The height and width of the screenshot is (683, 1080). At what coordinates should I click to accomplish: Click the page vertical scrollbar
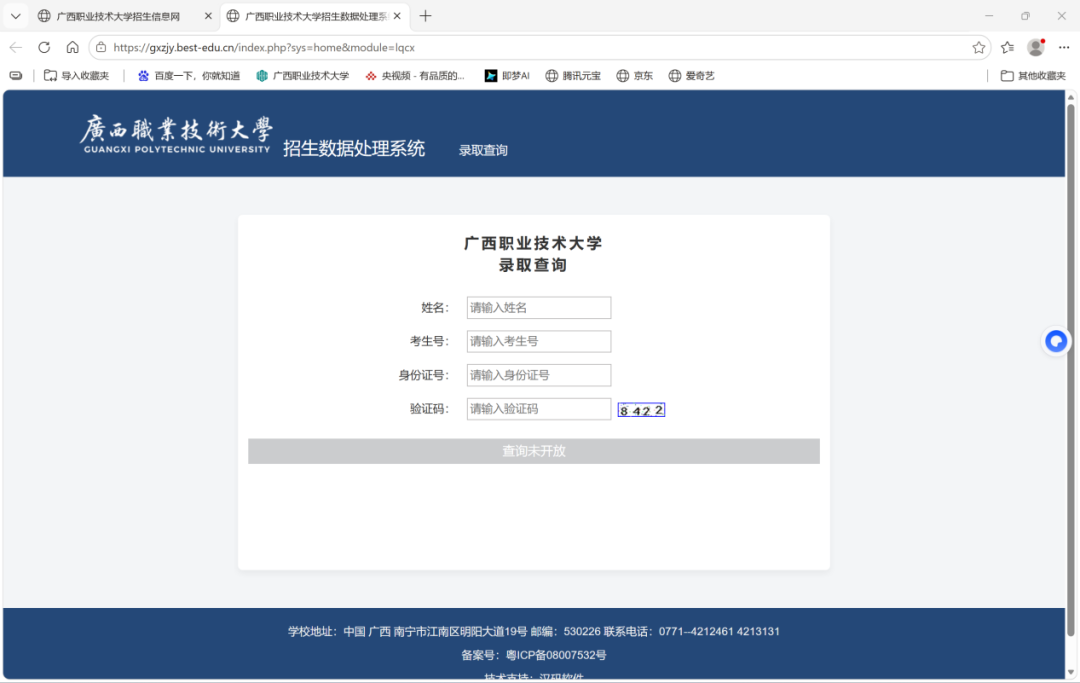1070,370
